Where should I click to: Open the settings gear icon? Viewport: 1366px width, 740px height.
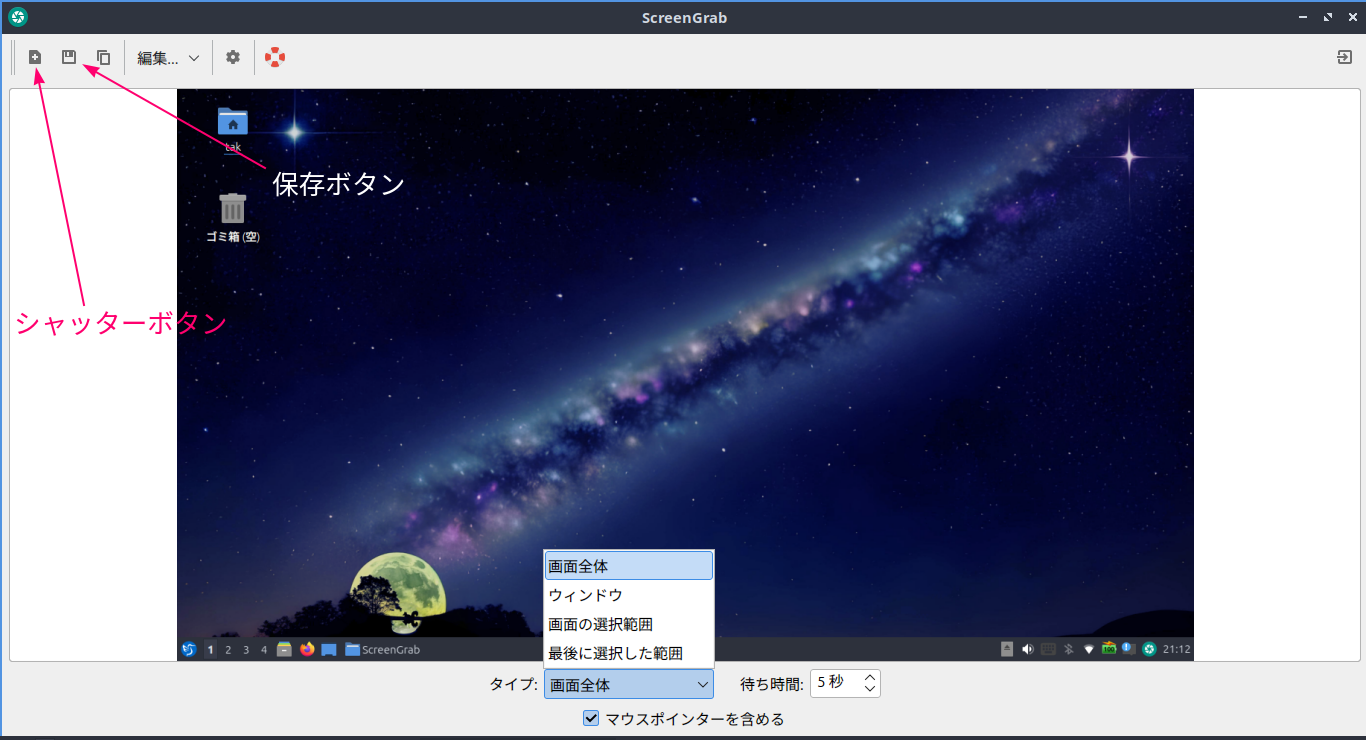(x=233, y=58)
